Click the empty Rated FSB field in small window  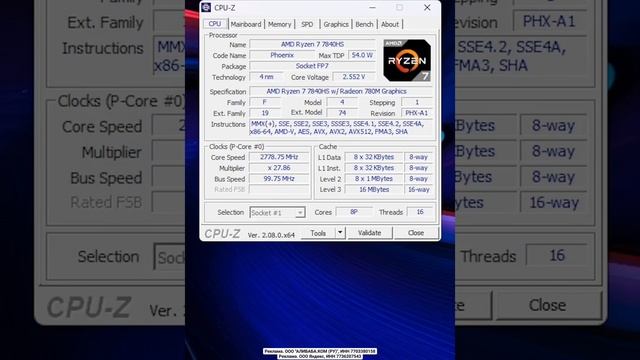(x=279, y=189)
